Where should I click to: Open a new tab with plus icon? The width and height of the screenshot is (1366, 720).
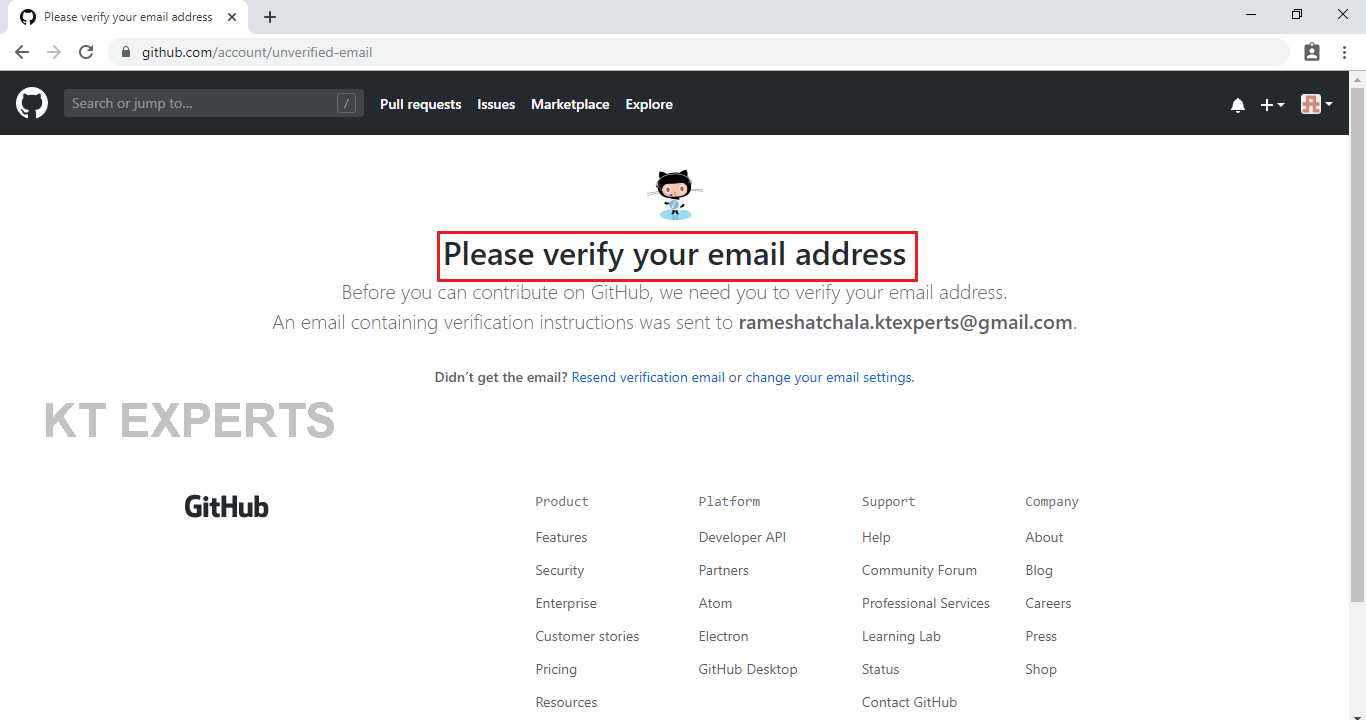point(270,17)
